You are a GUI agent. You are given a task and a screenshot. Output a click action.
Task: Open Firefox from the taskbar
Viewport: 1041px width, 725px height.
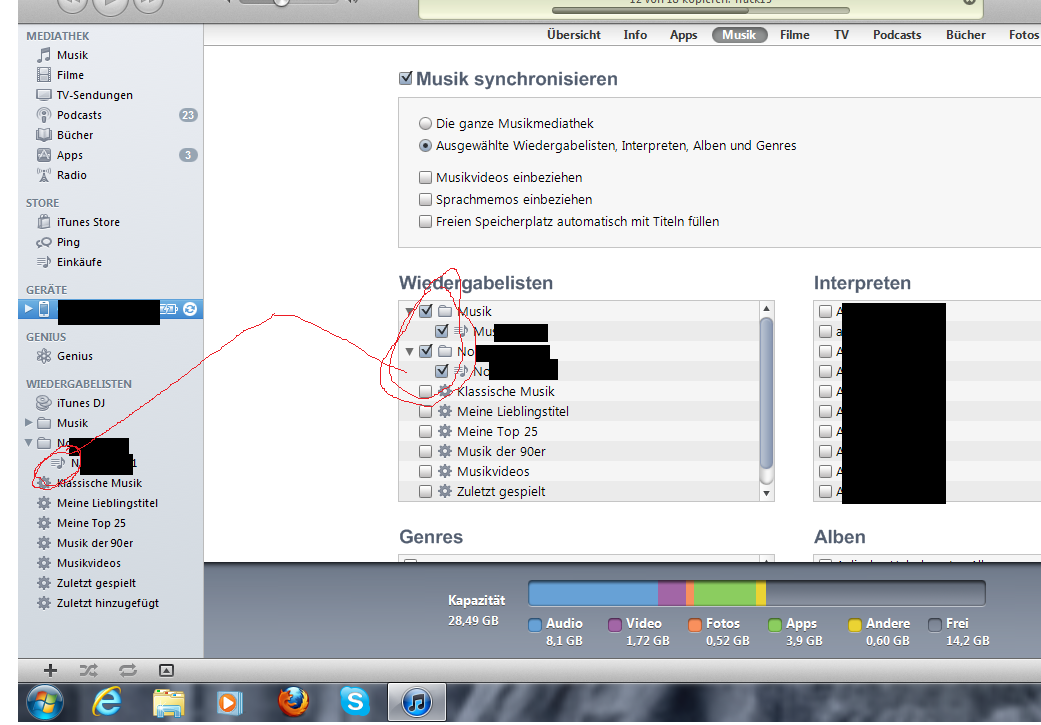[291, 702]
